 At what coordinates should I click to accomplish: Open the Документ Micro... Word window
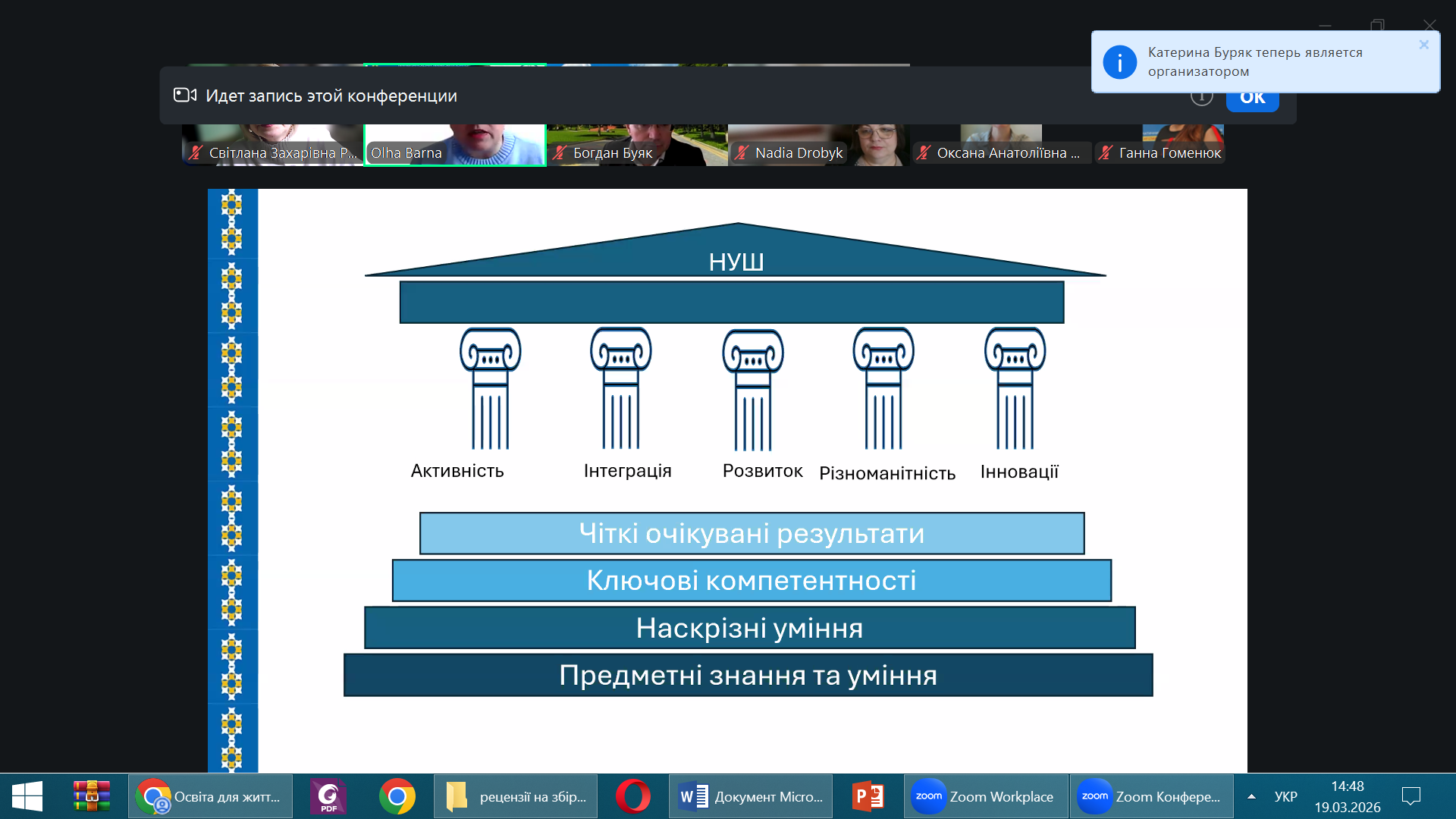pos(751,796)
